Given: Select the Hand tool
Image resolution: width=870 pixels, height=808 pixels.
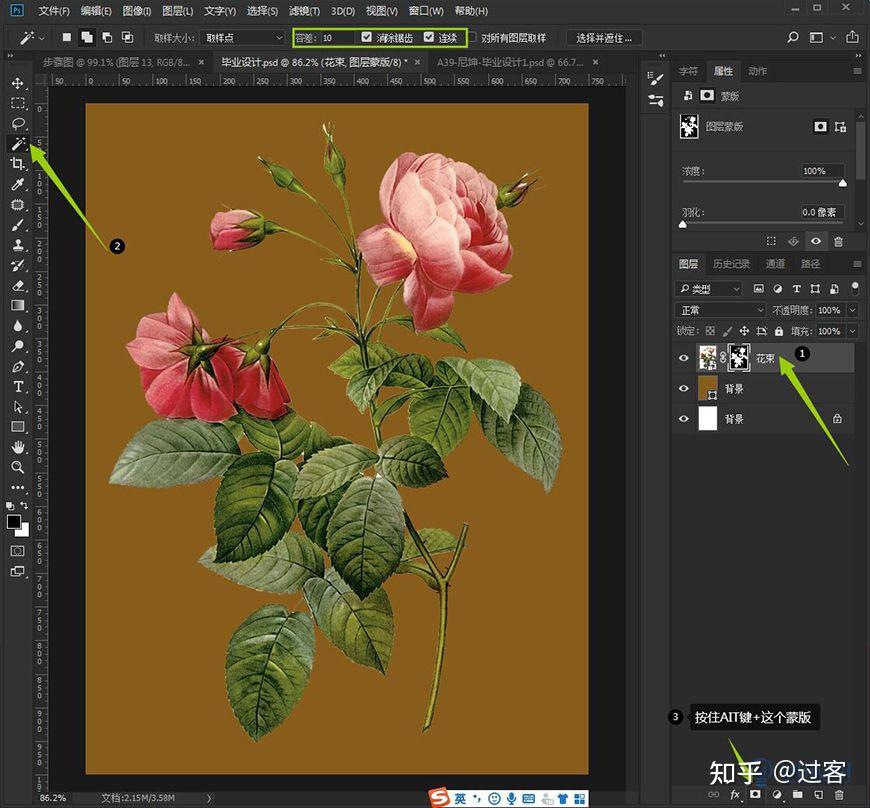Looking at the screenshot, I should point(17,447).
